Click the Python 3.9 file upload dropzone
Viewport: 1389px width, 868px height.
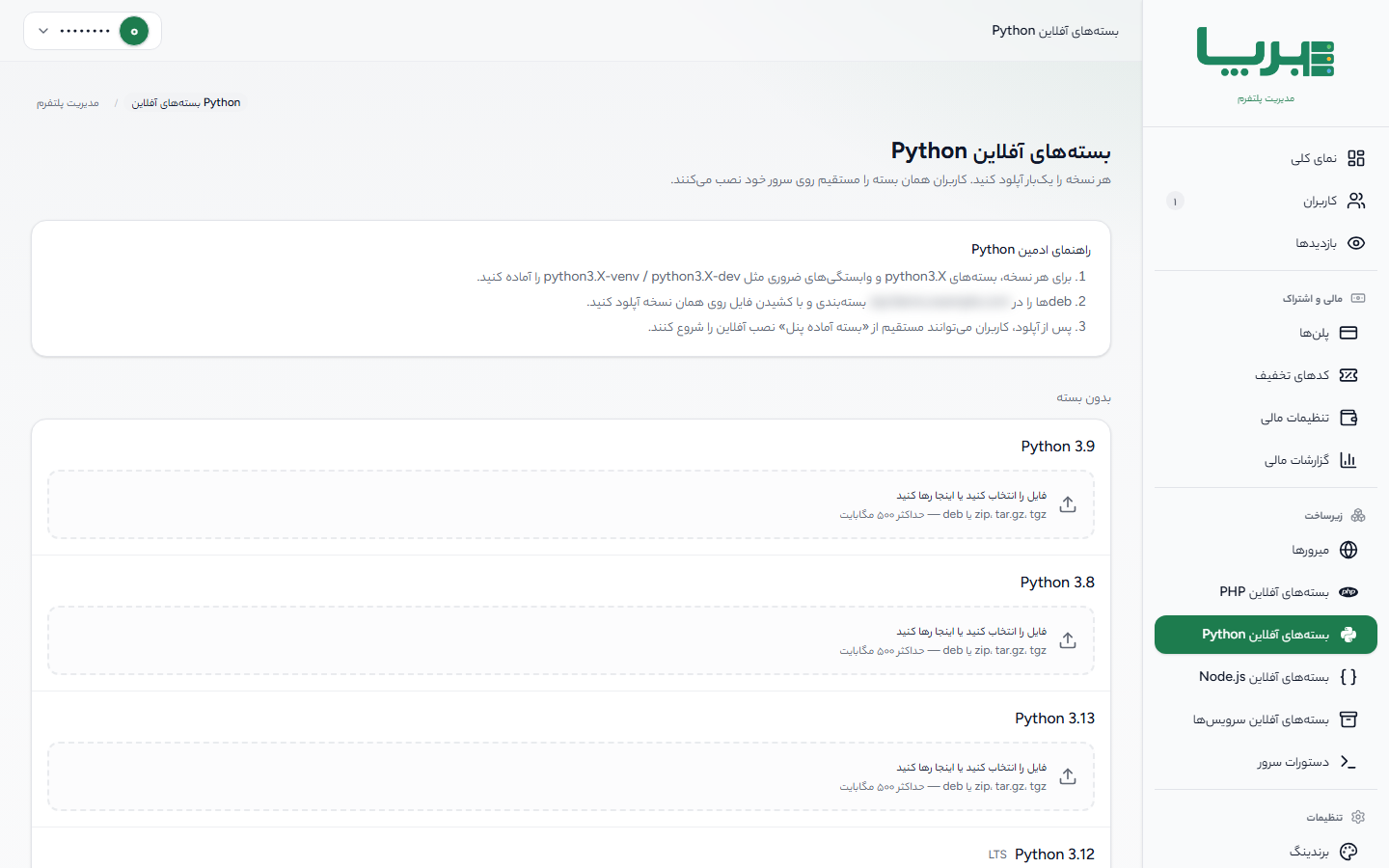click(x=571, y=504)
